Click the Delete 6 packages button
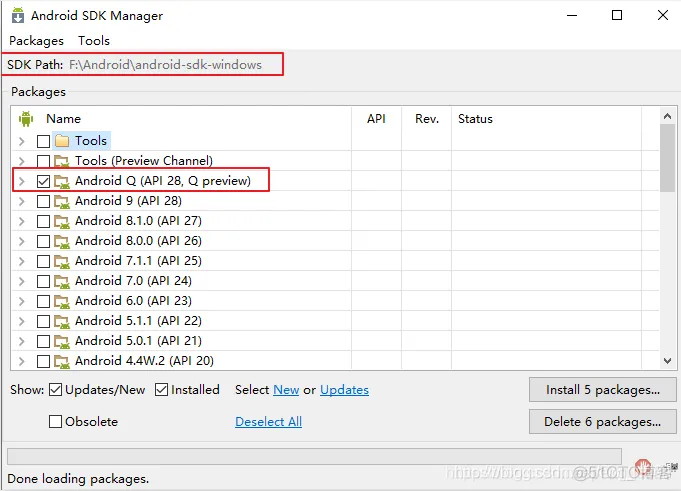The height and width of the screenshot is (491, 681). point(602,422)
